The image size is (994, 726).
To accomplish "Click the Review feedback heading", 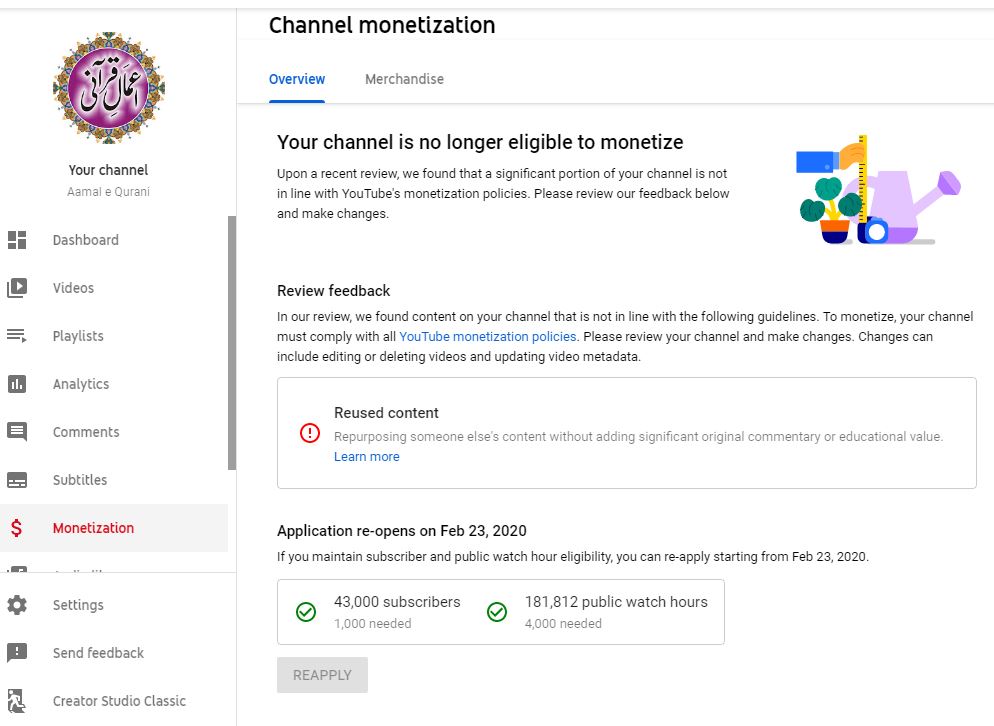I will [x=333, y=290].
